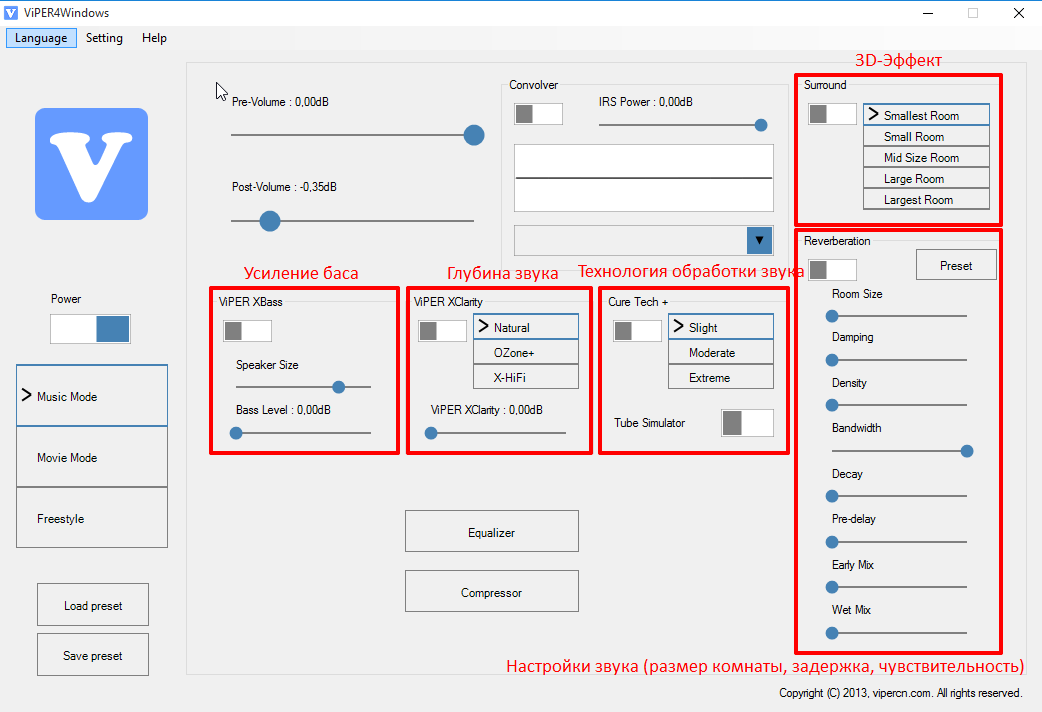
Task: Turn on the Tube Simulator toggle
Action: click(748, 423)
